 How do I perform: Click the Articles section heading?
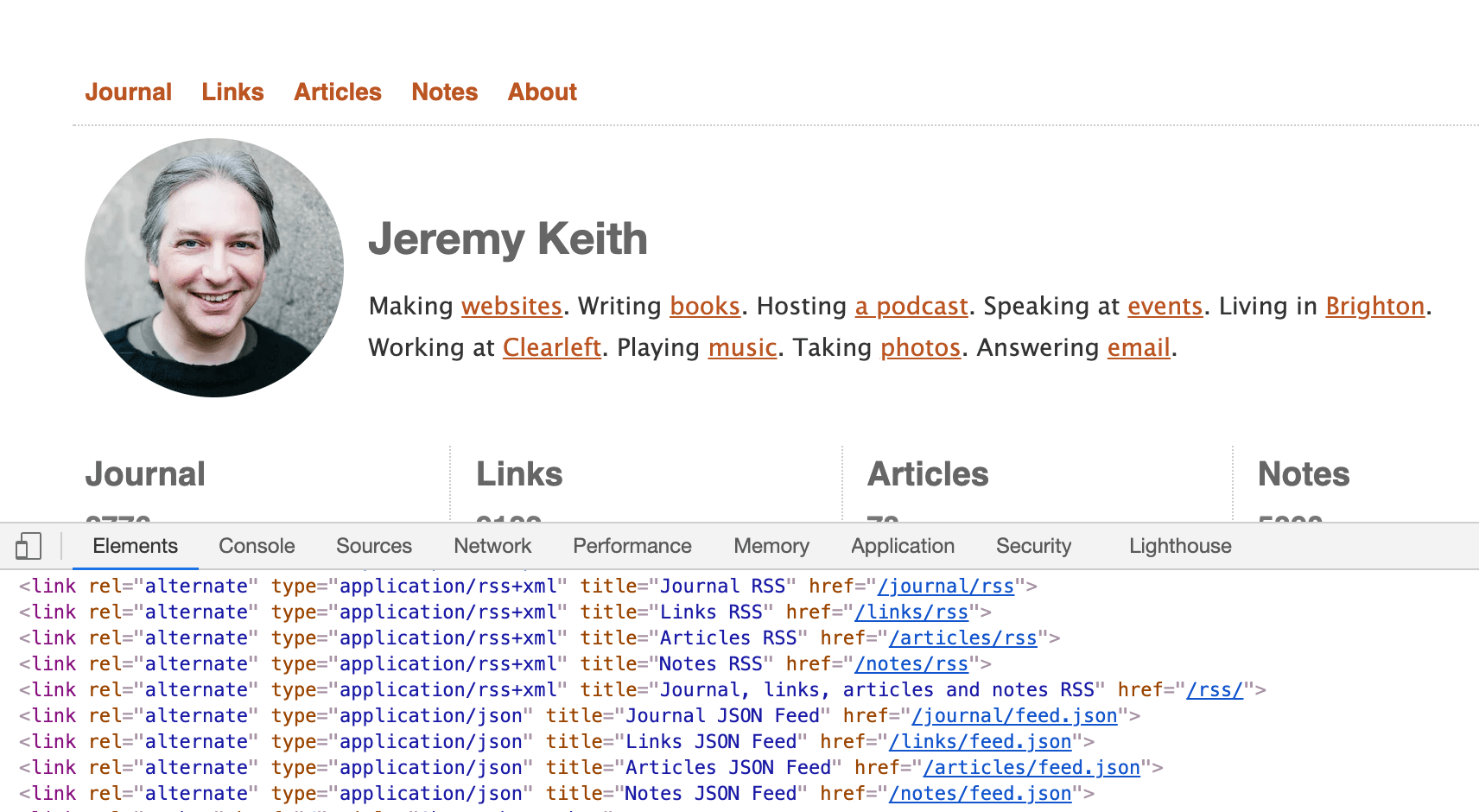(928, 474)
